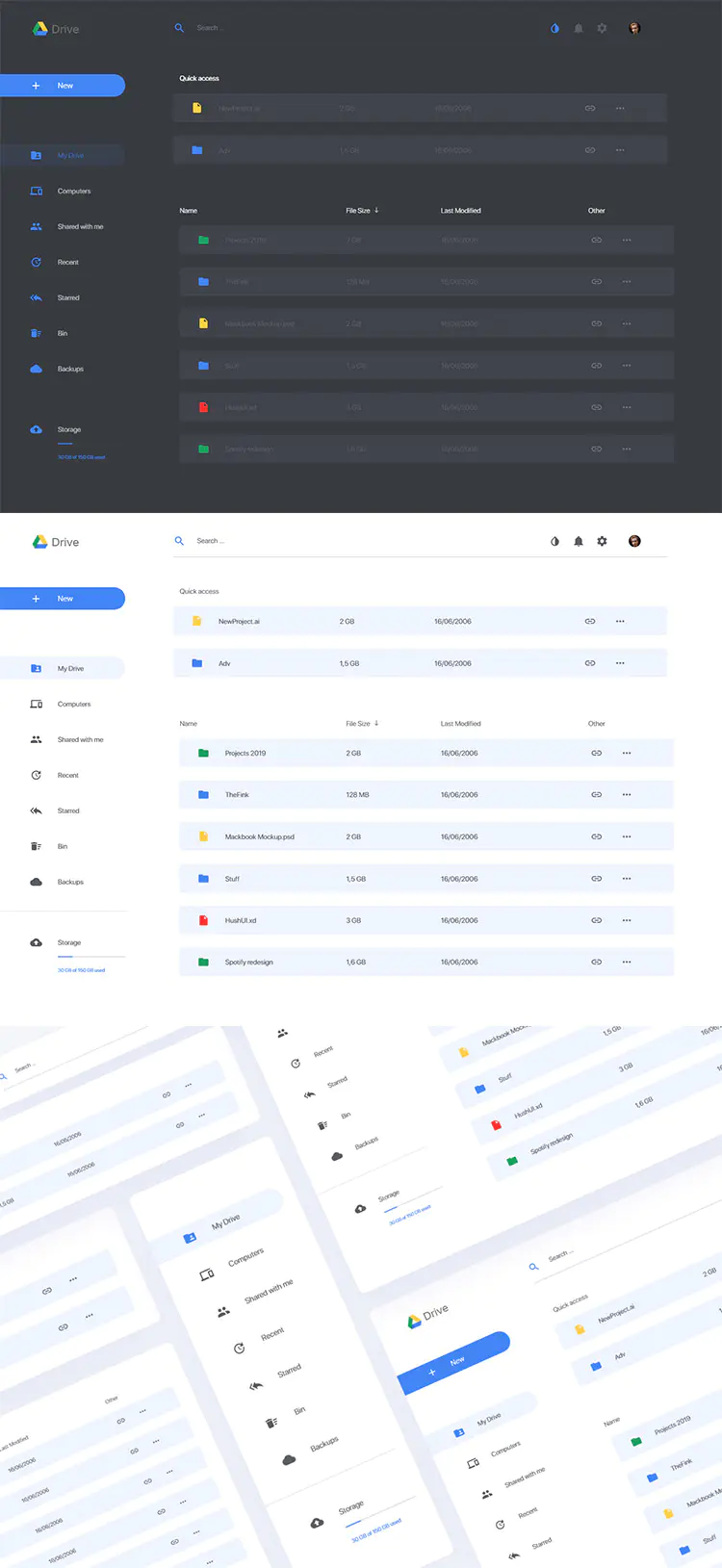Copy link for NewProject.ai in light Quick access
This screenshot has width=722, height=1568.
tap(590, 622)
